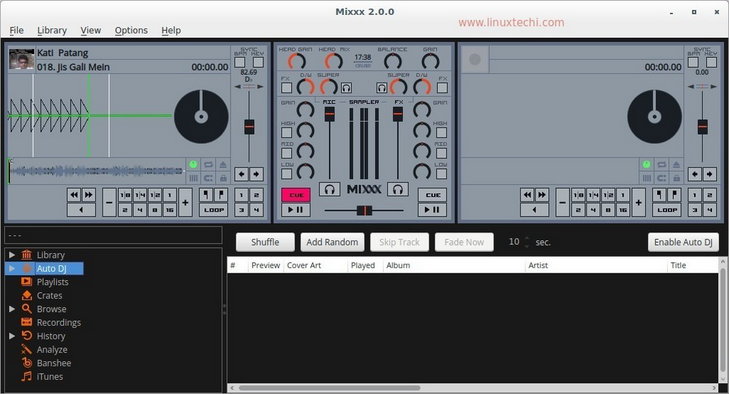Open the Options menu

[x=131, y=30]
